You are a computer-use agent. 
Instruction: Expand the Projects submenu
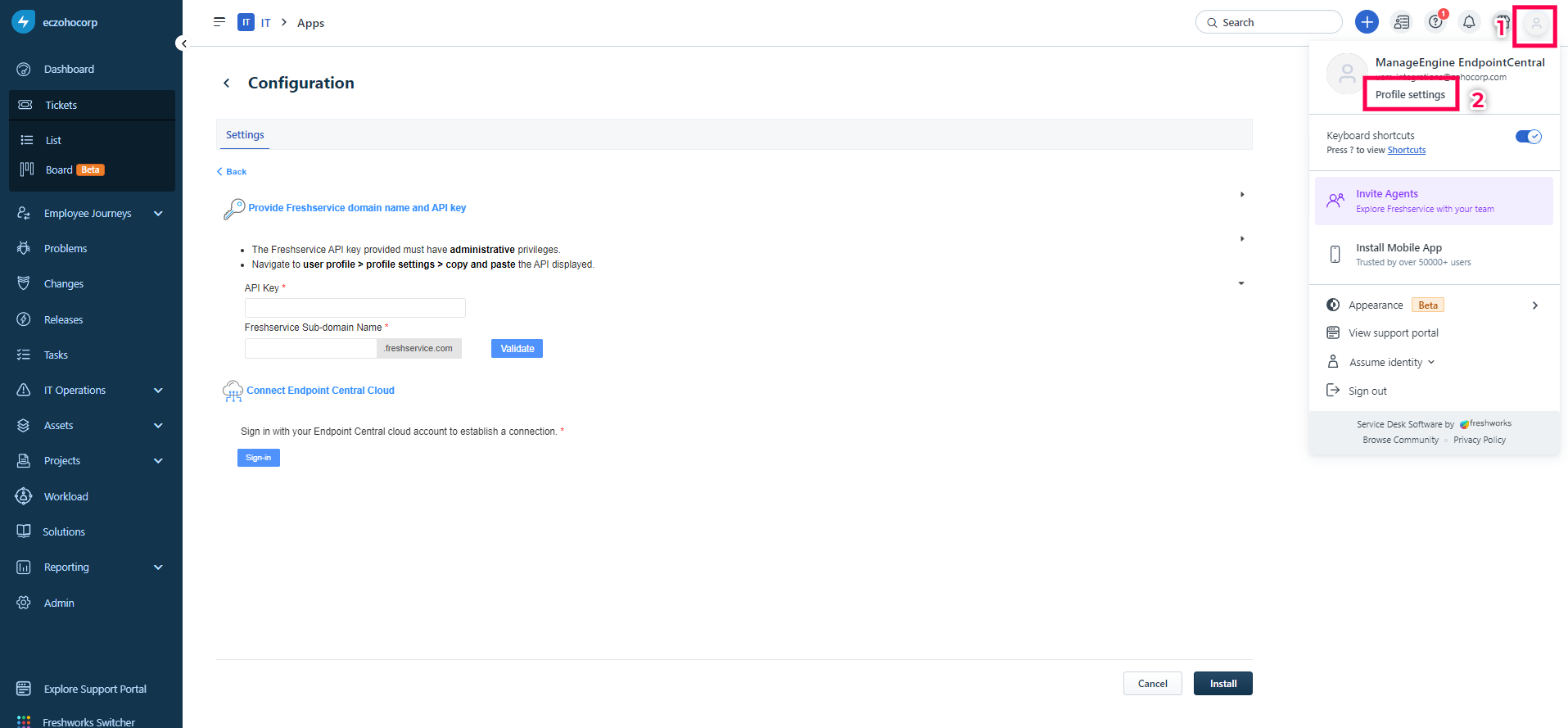click(x=158, y=461)
